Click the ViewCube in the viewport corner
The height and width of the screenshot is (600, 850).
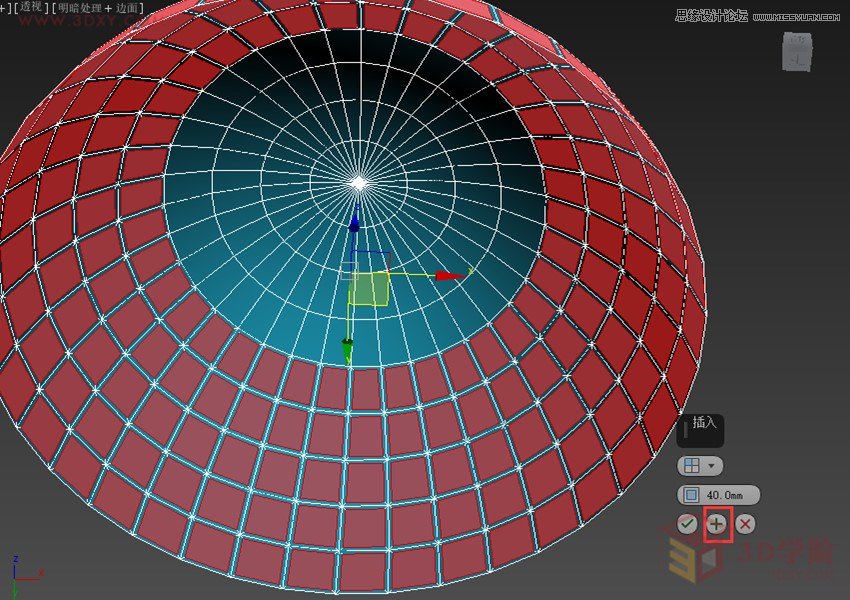(x=797, y=52)
